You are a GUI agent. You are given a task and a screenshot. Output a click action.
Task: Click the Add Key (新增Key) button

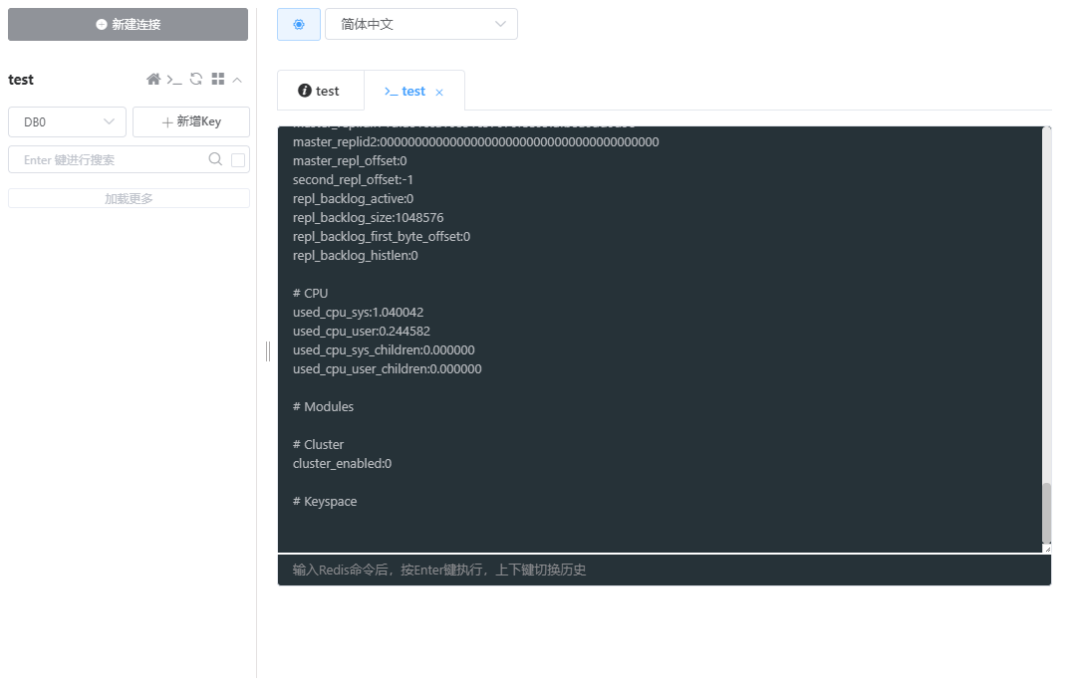coord(191,122)
